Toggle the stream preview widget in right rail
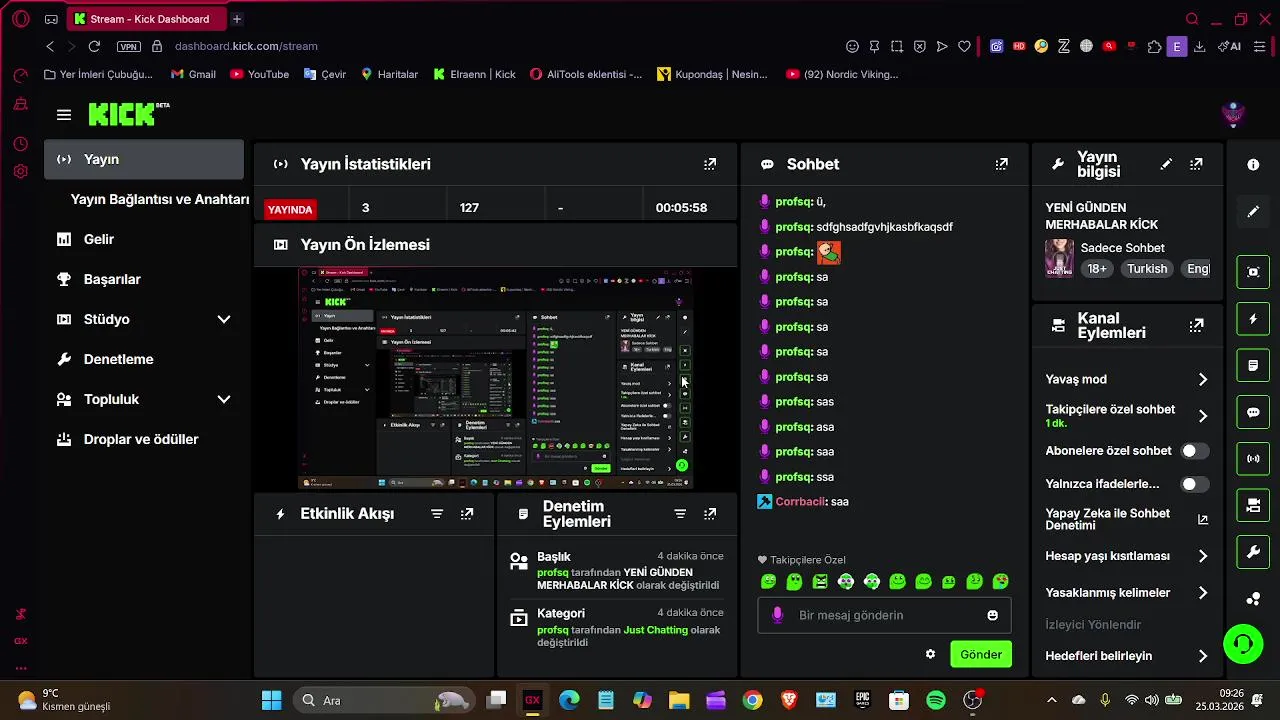The width and height of the screenshot is (1280, 720). pyautogui.click(x=1253, y=272)
